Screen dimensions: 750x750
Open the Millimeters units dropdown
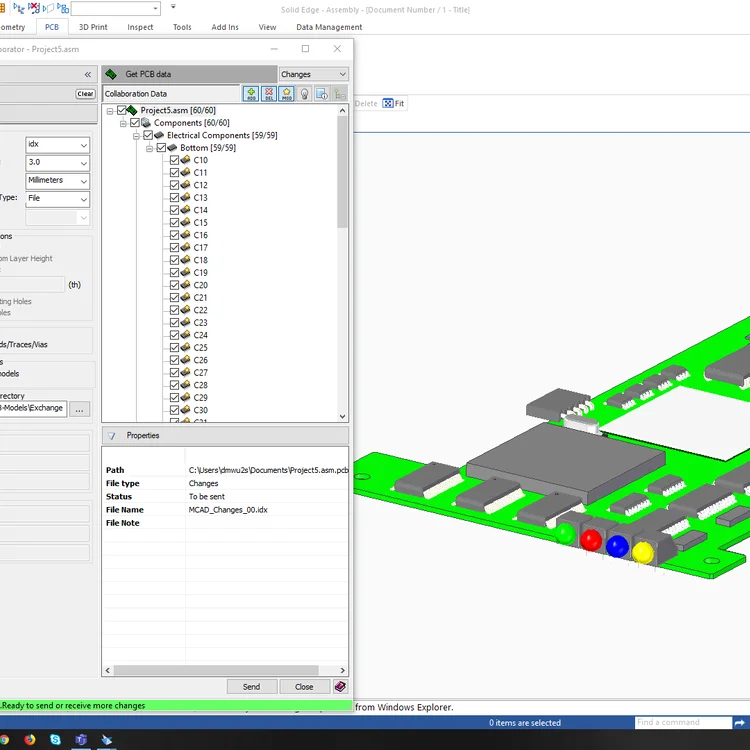point(57,181)
